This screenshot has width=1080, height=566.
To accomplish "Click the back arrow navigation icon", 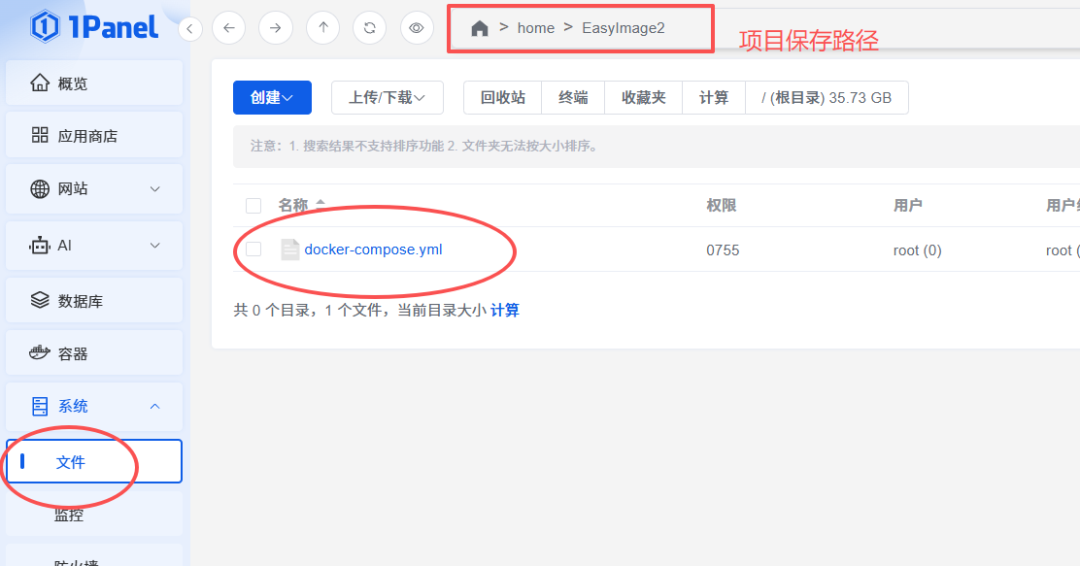I will (229, 28).
